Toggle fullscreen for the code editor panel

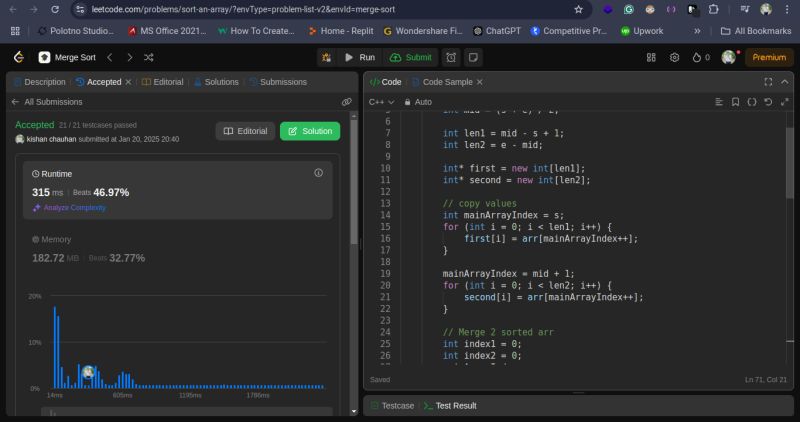point(768,82)
